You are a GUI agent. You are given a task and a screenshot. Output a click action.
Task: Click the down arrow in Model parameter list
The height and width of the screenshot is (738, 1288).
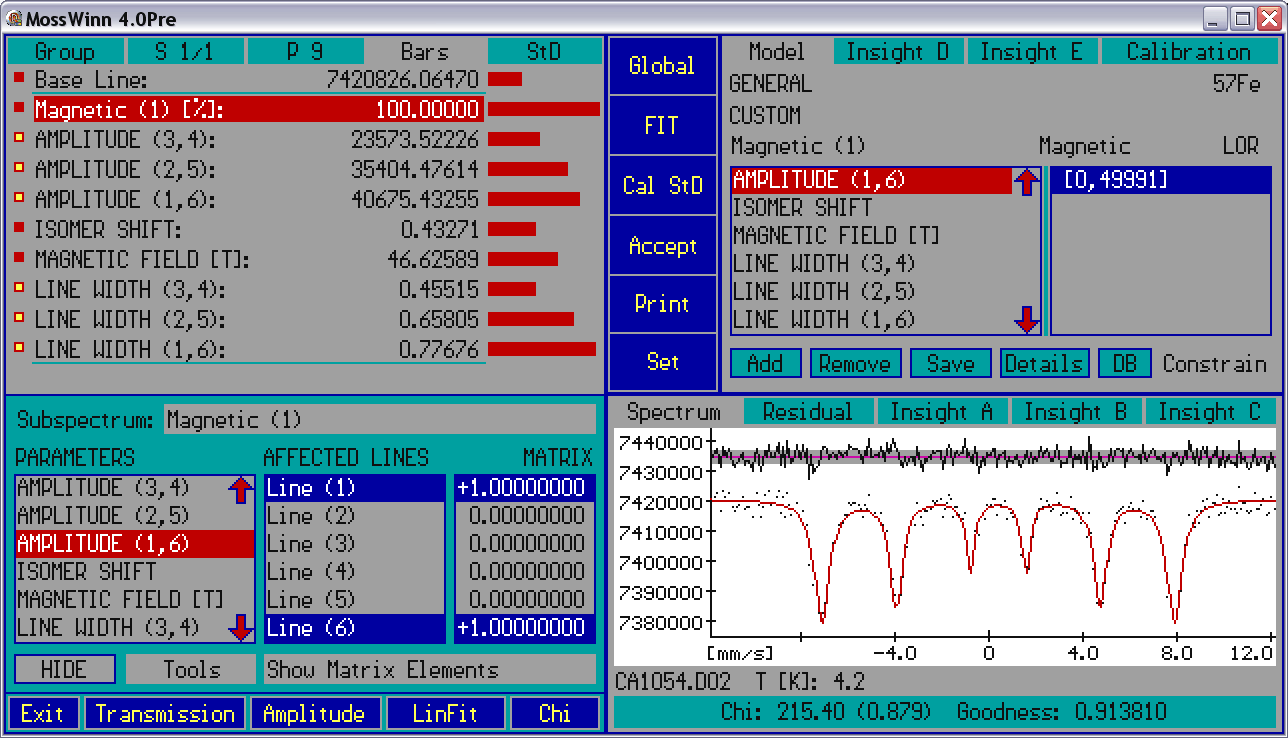1027,319
